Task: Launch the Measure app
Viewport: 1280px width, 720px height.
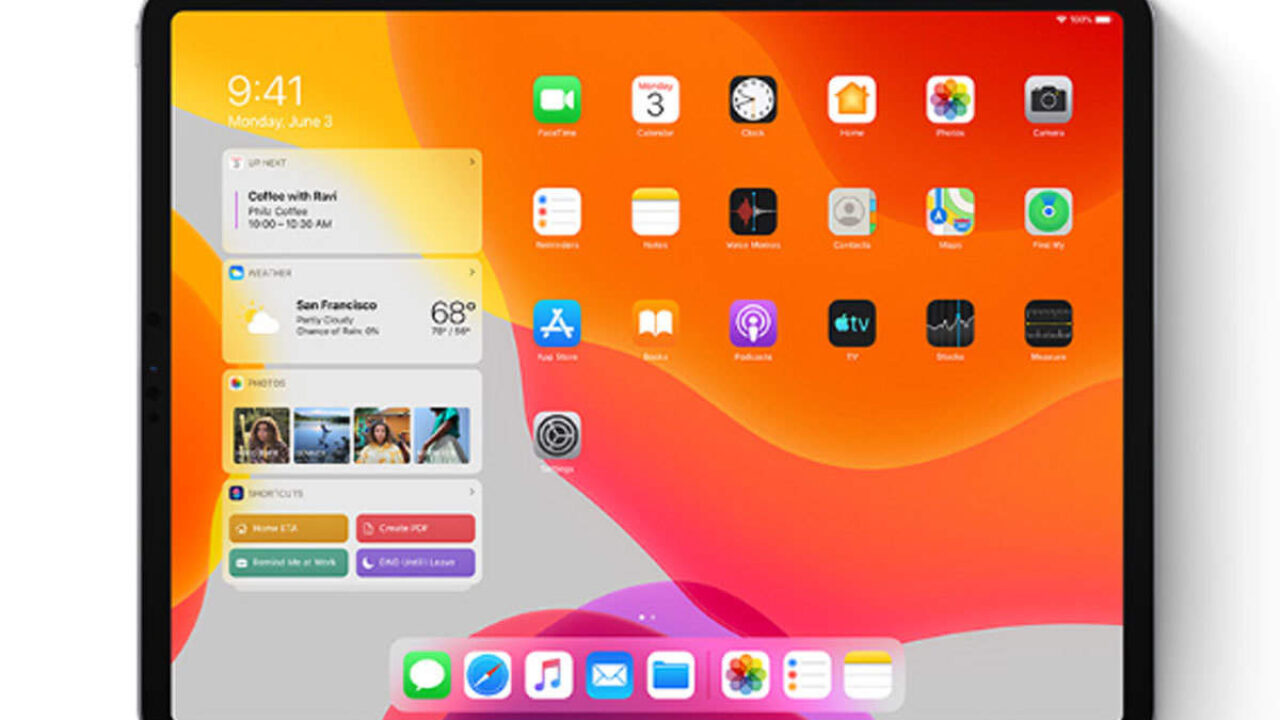Action: click(x=1048, y=324)
